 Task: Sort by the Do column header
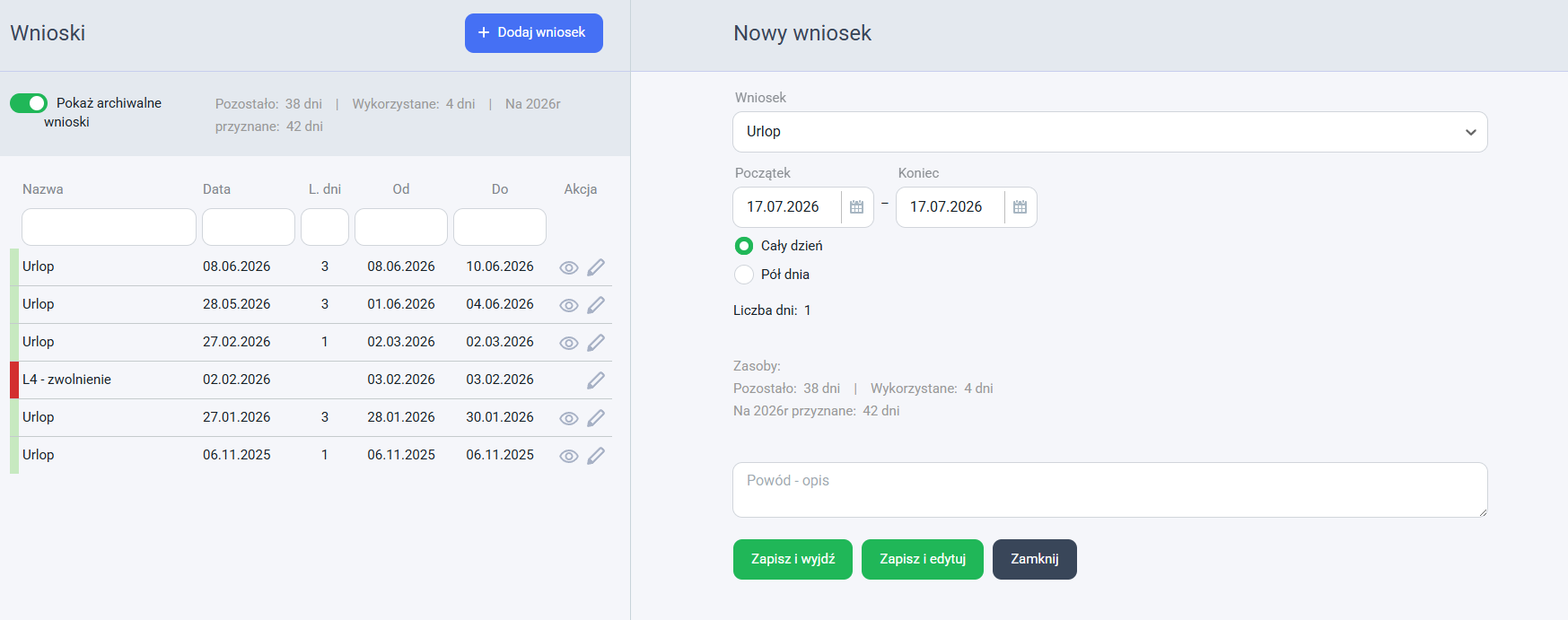click(x=500, y=189)
